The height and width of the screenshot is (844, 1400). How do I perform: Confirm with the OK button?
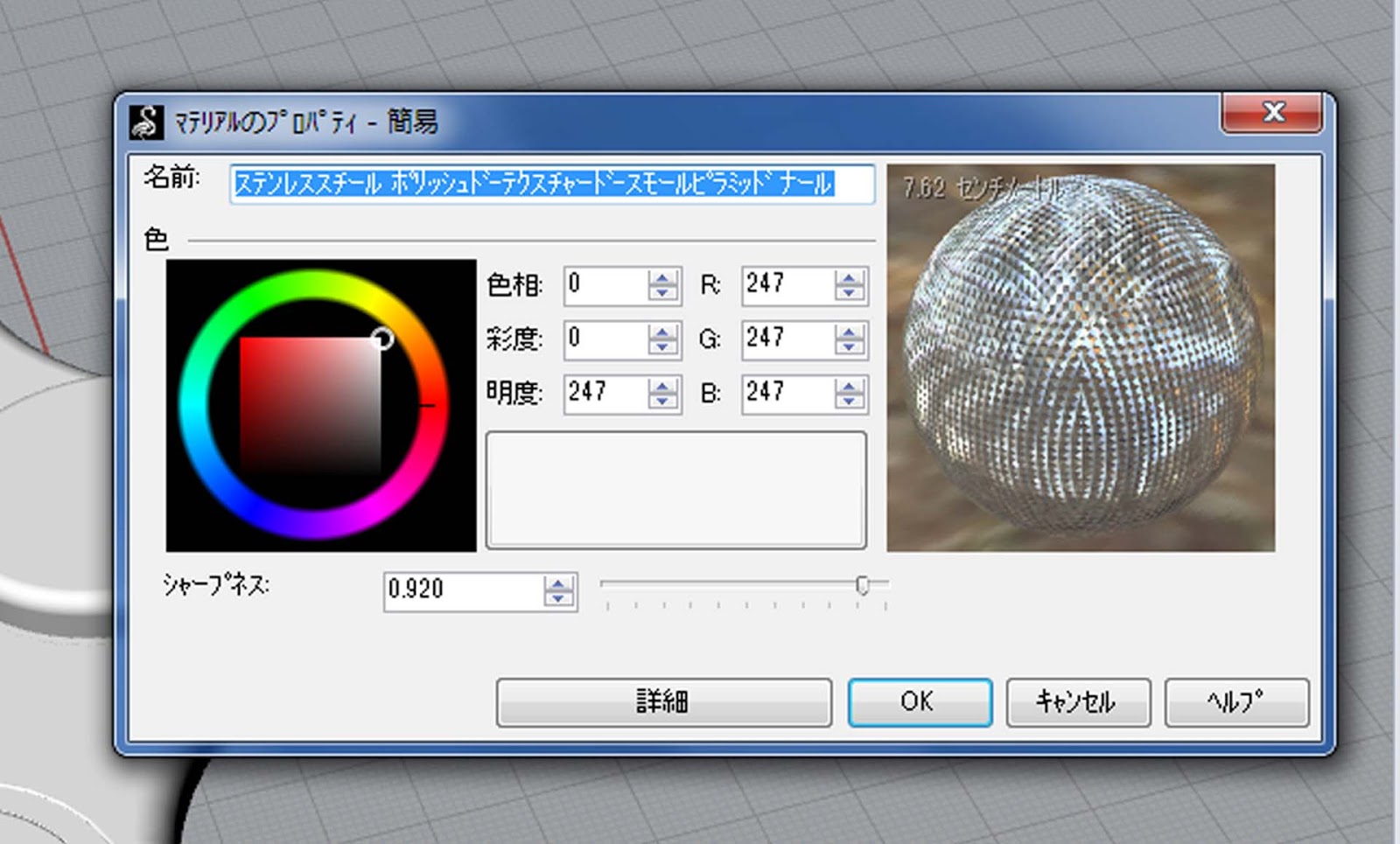click(x=920, y=702)
